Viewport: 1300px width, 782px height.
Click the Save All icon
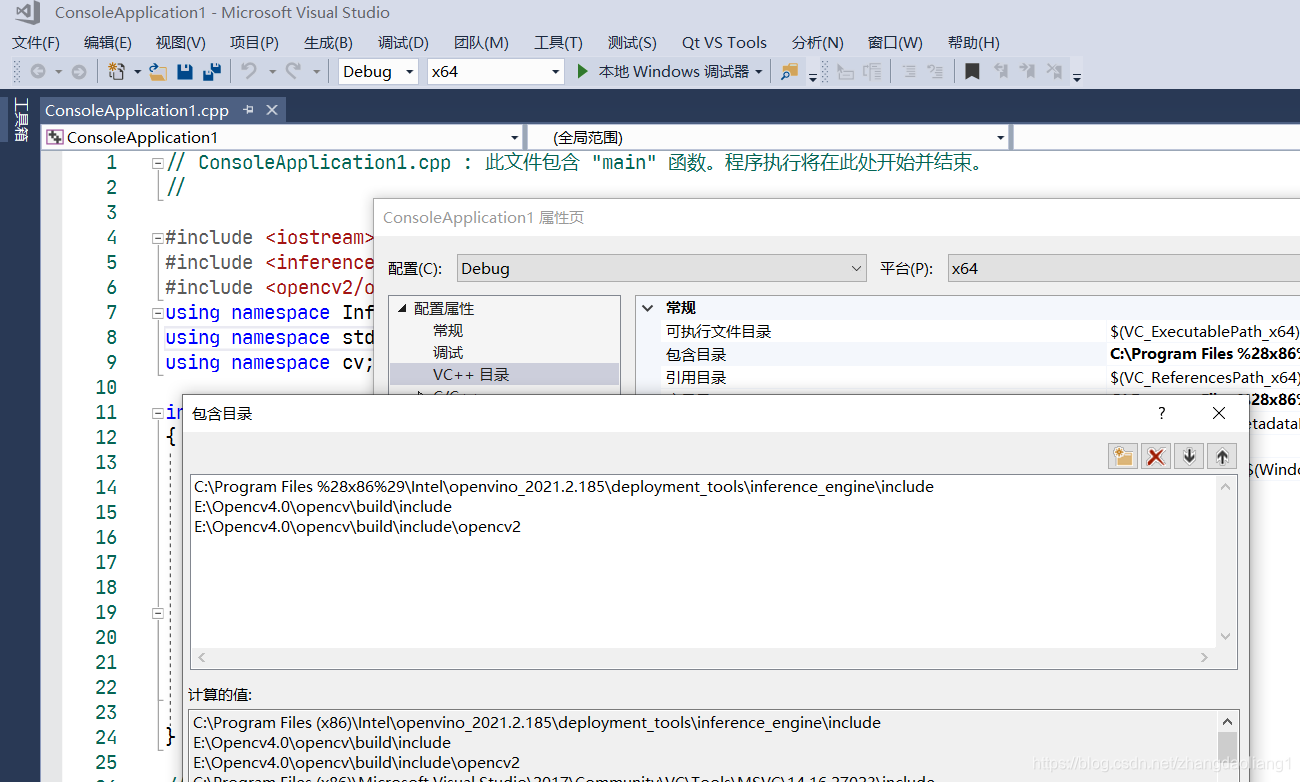point(211,72)
